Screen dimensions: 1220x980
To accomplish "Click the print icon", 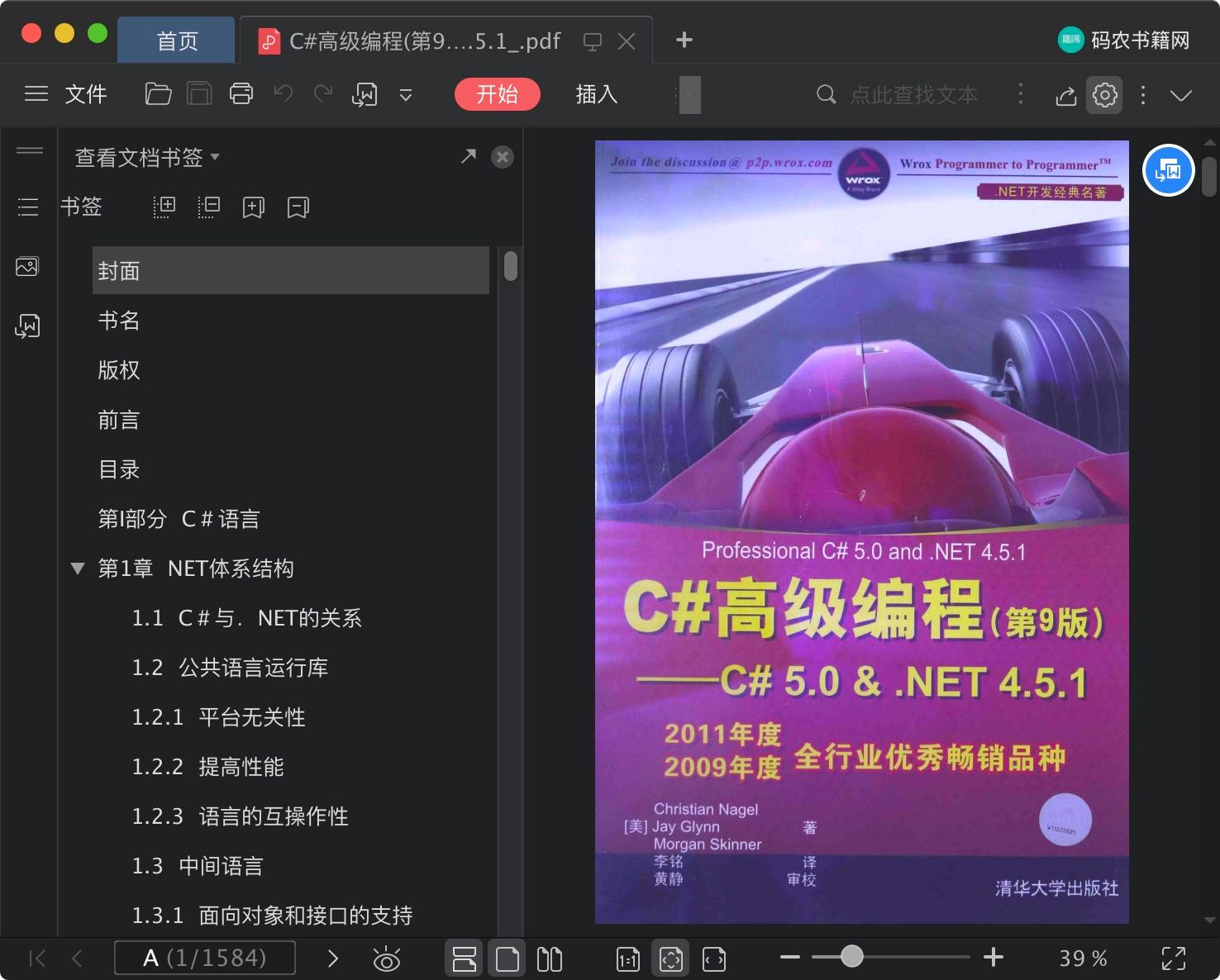I will click(241, 94).
